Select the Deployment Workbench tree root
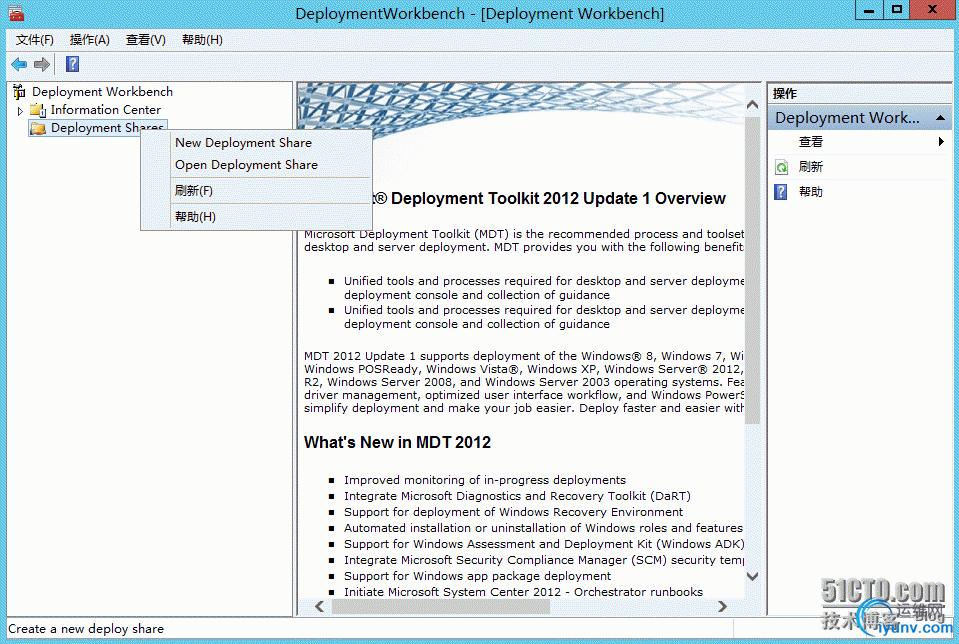Viewport: 959px width, 644px height. click(x=102, y=92)
